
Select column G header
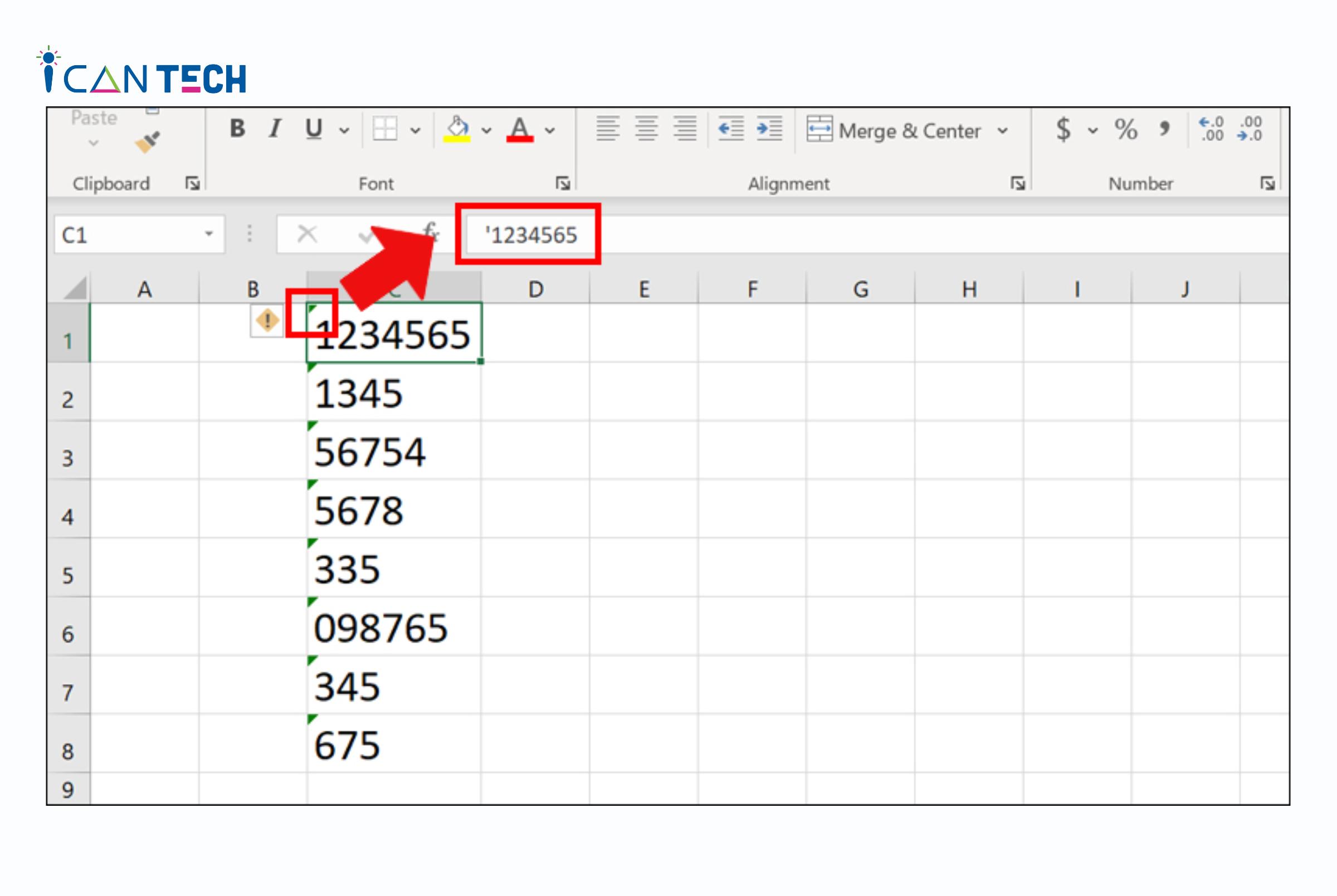861,288
